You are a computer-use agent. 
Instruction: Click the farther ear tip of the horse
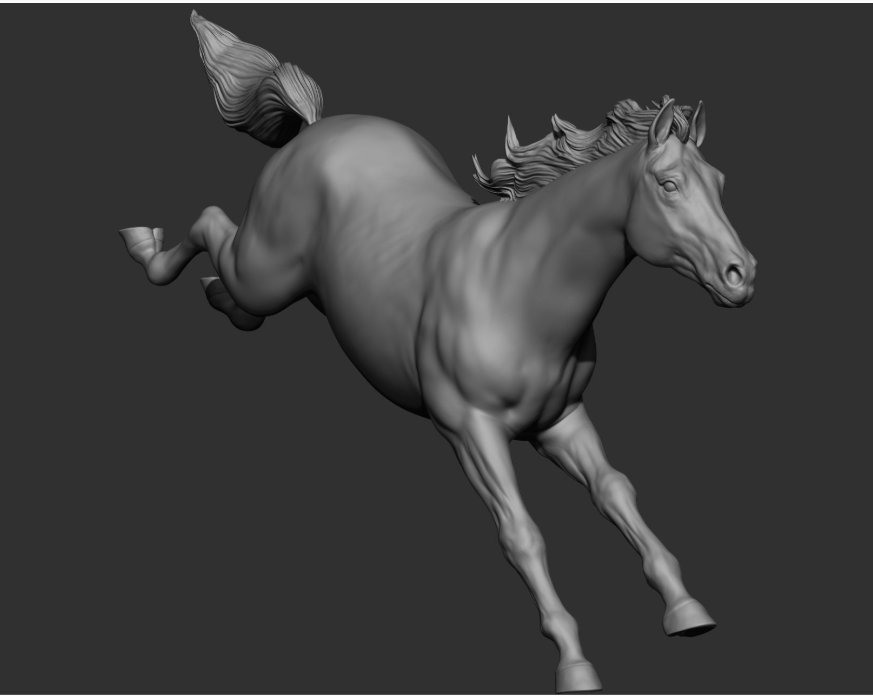pyautogui.click(x=700, y=108)
